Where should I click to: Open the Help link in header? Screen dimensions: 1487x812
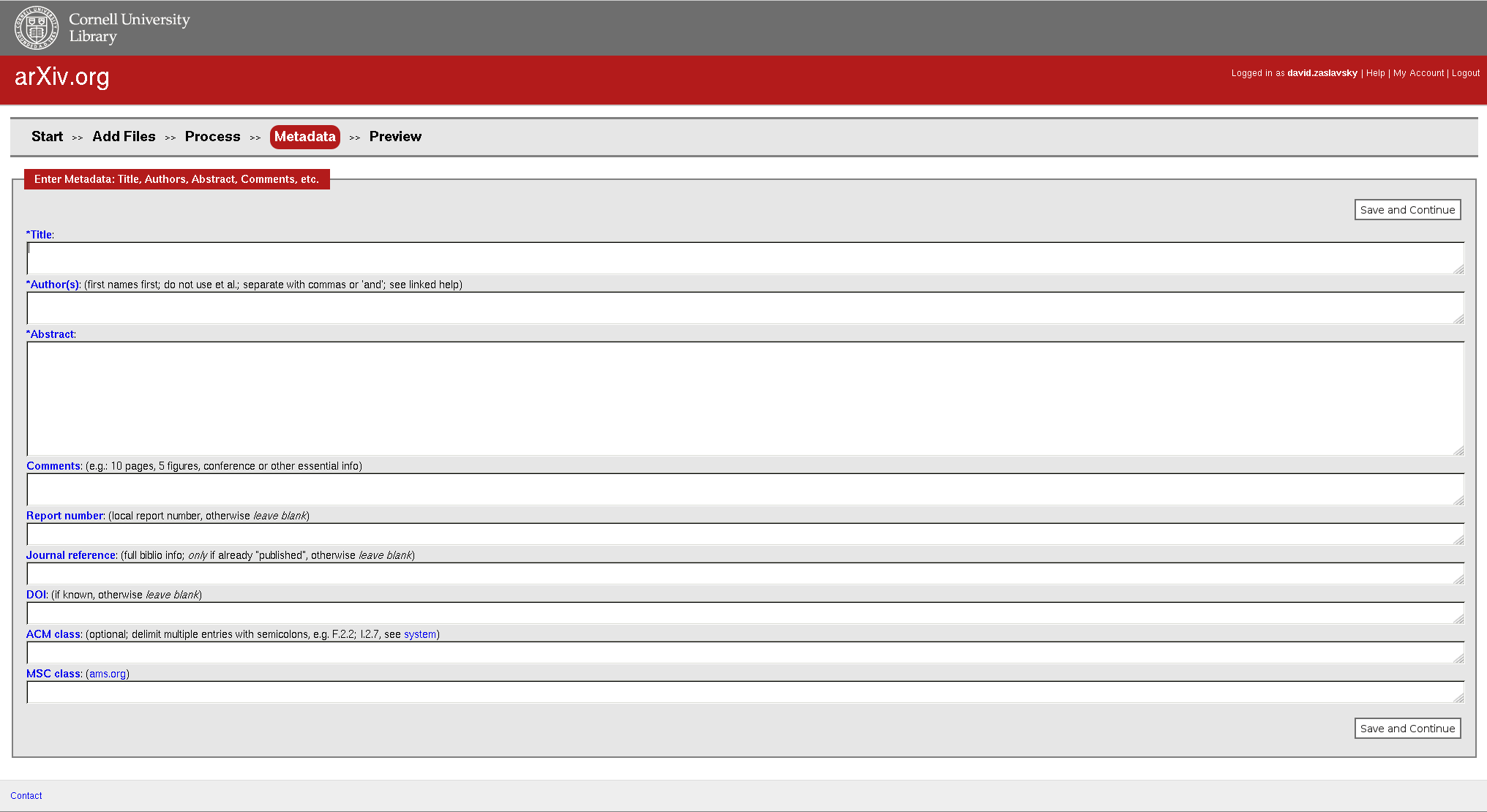tap(1375, 73)
